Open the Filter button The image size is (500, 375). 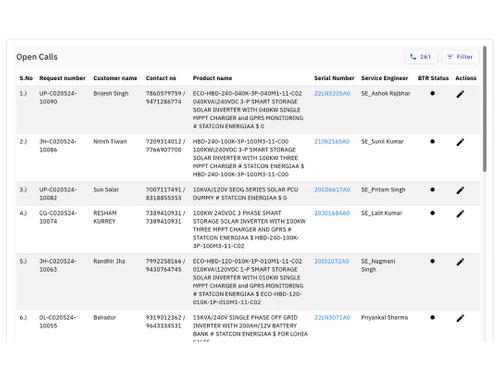460,57
